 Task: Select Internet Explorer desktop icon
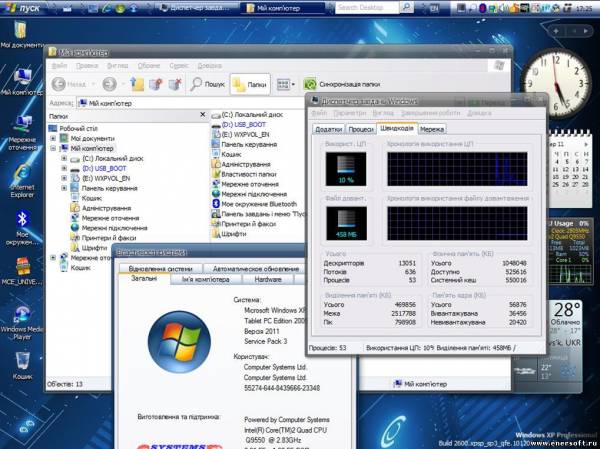22,181
